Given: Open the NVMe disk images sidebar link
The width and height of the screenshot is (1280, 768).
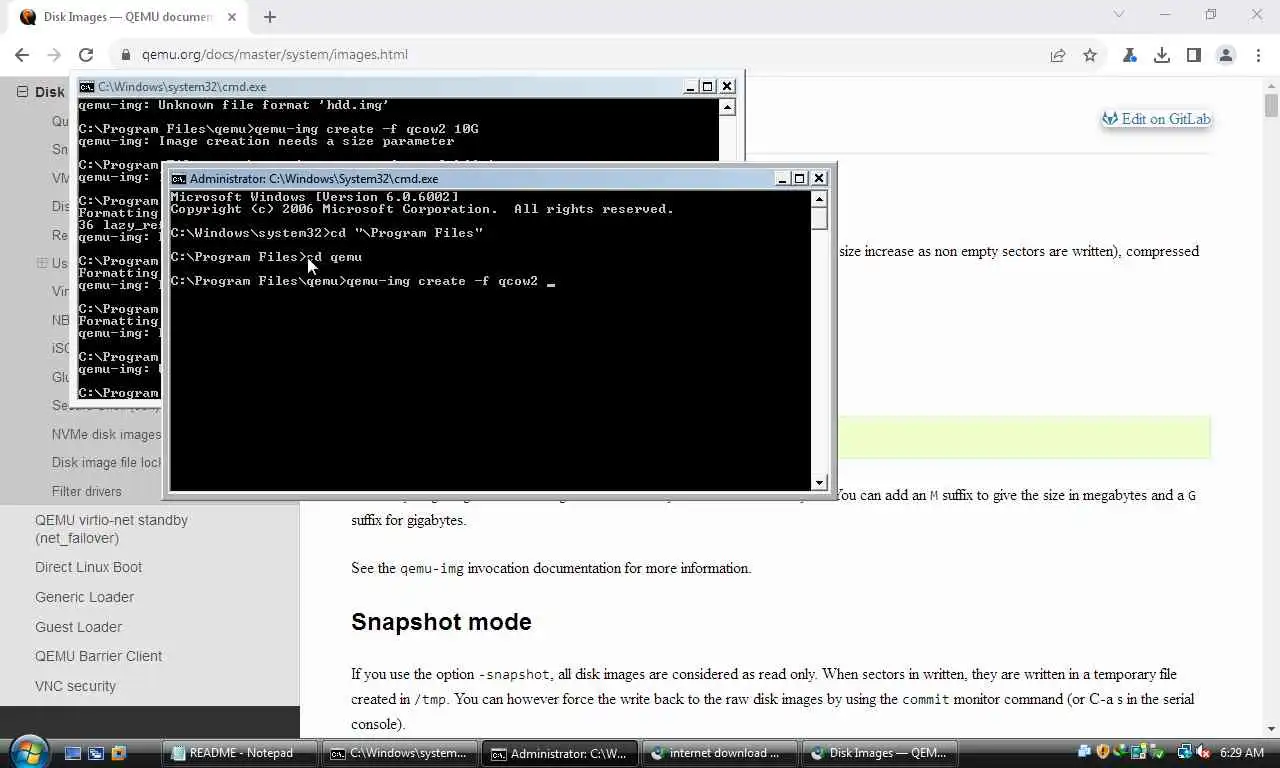Looking at the screenshot, I should pos(106,434).
